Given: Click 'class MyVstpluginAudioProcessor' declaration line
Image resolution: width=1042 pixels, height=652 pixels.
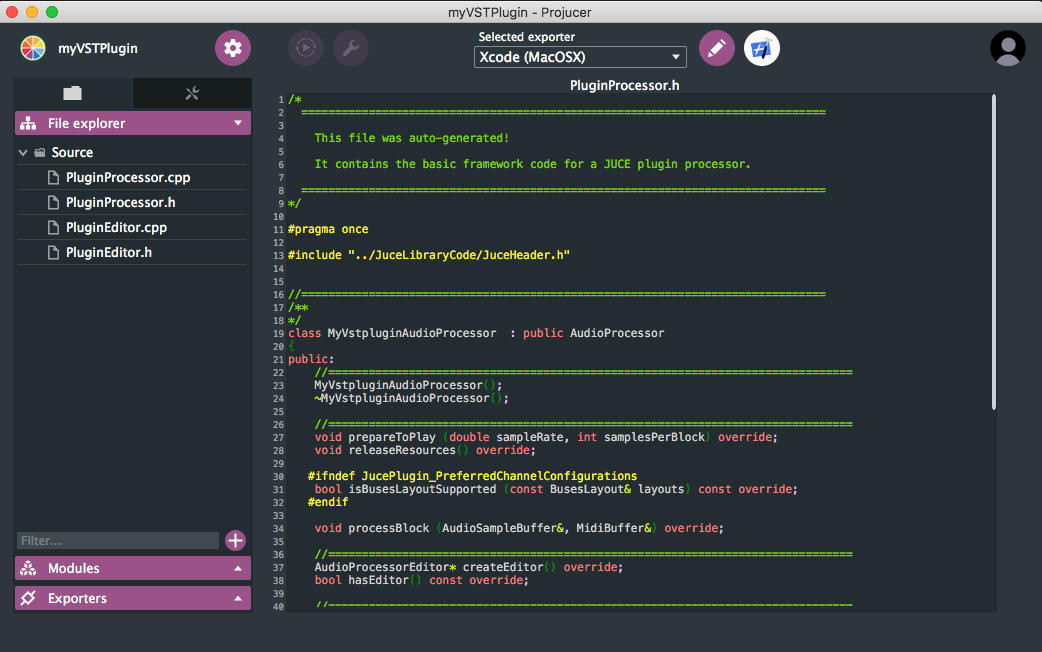Looking at the screenshot, I should click(476, 333).
